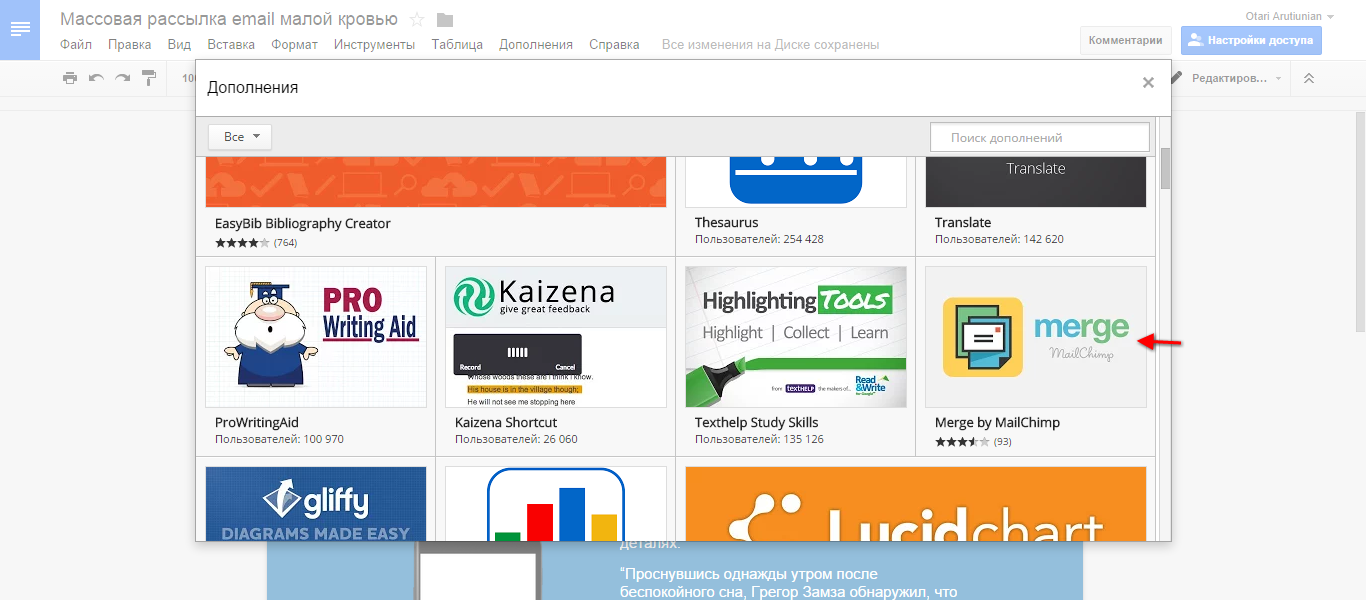Open the Вид menu

(x=179, y=45)
